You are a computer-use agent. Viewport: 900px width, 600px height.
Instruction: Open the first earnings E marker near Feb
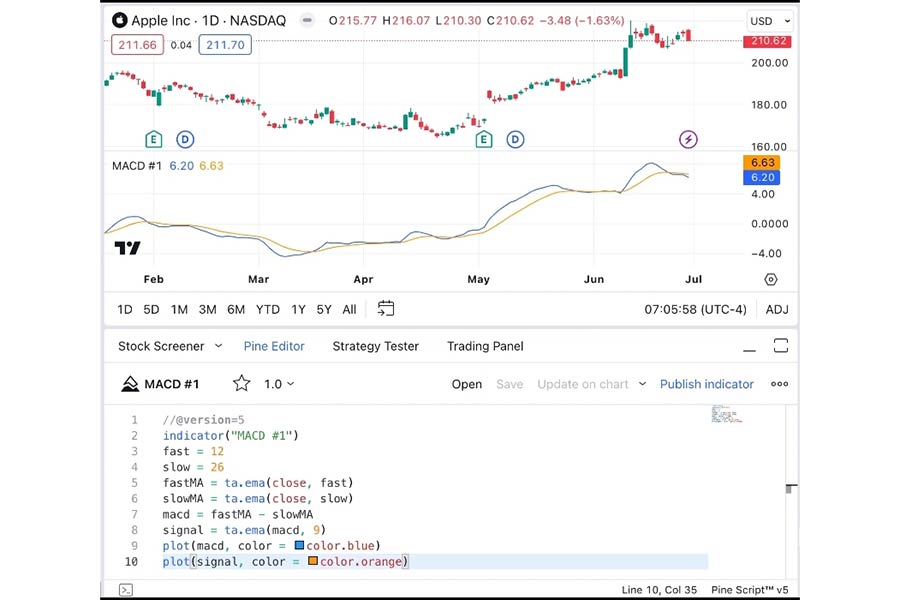tap(153, 139)
